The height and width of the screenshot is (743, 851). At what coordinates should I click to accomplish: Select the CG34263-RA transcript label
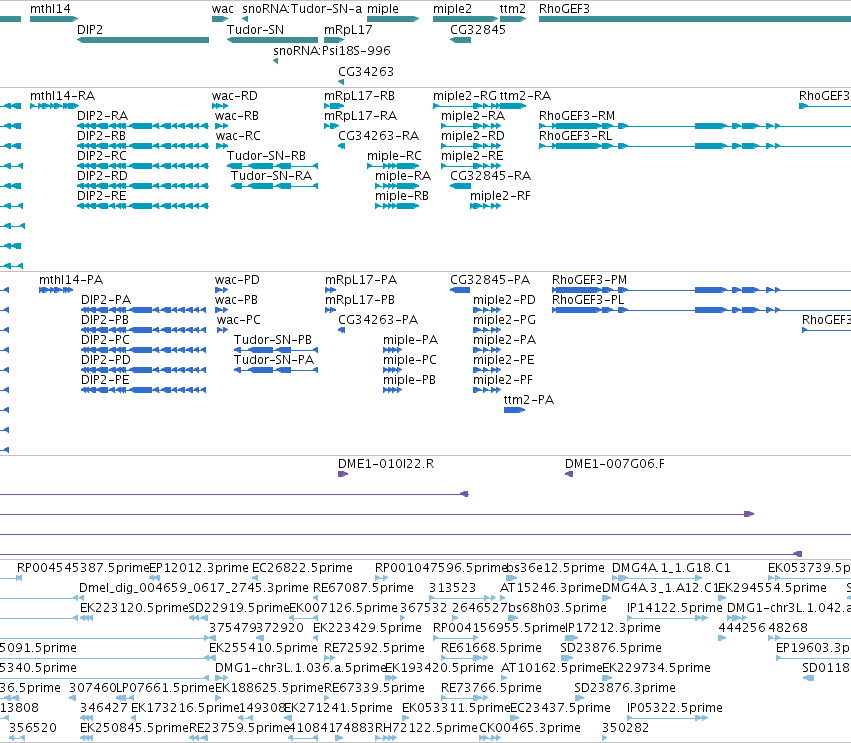point(378,136)
